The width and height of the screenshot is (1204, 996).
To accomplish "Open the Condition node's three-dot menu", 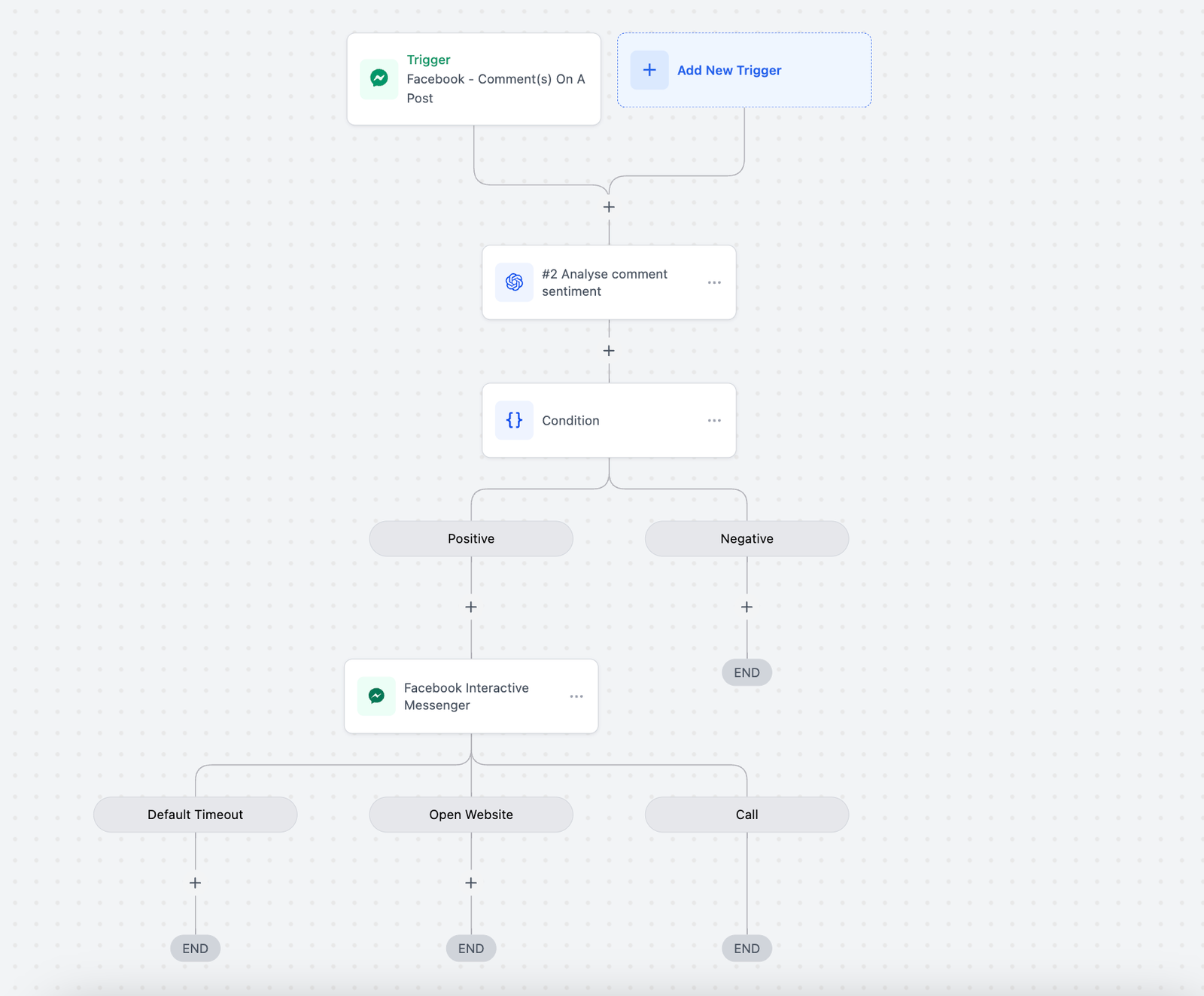I will (x=714, y=420).
